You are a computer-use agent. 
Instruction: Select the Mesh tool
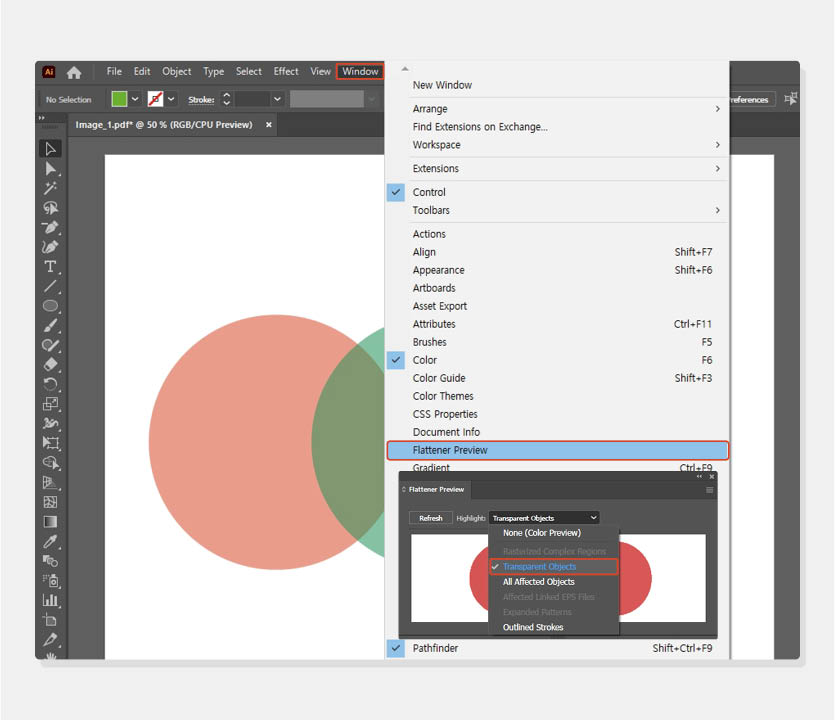(51, 502)
